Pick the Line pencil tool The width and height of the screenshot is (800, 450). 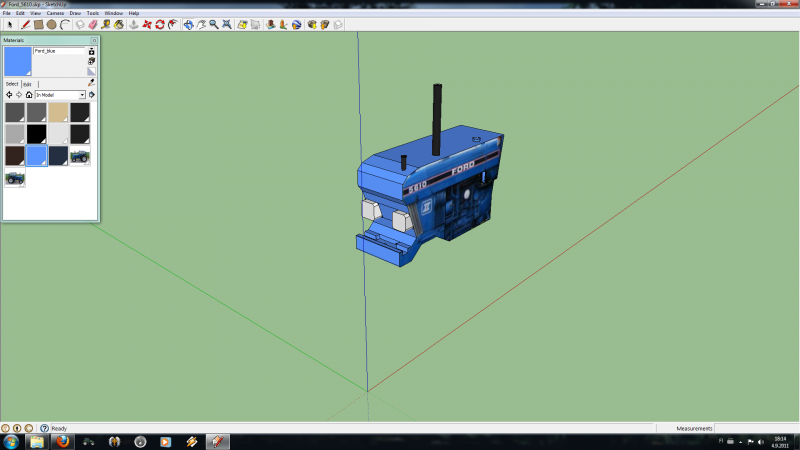pyautogui.click(x=25, y=24)
